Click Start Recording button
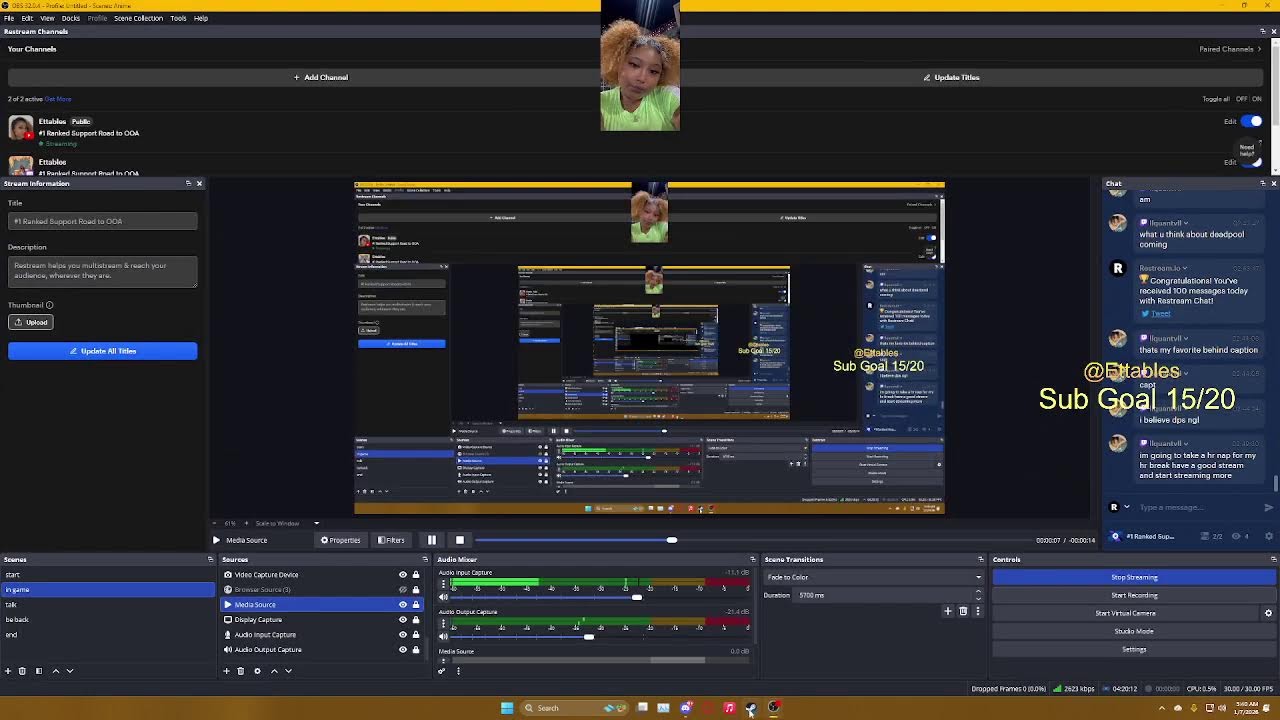The width and height of the screenshot is (1280, 720). tap(1134, 595)
